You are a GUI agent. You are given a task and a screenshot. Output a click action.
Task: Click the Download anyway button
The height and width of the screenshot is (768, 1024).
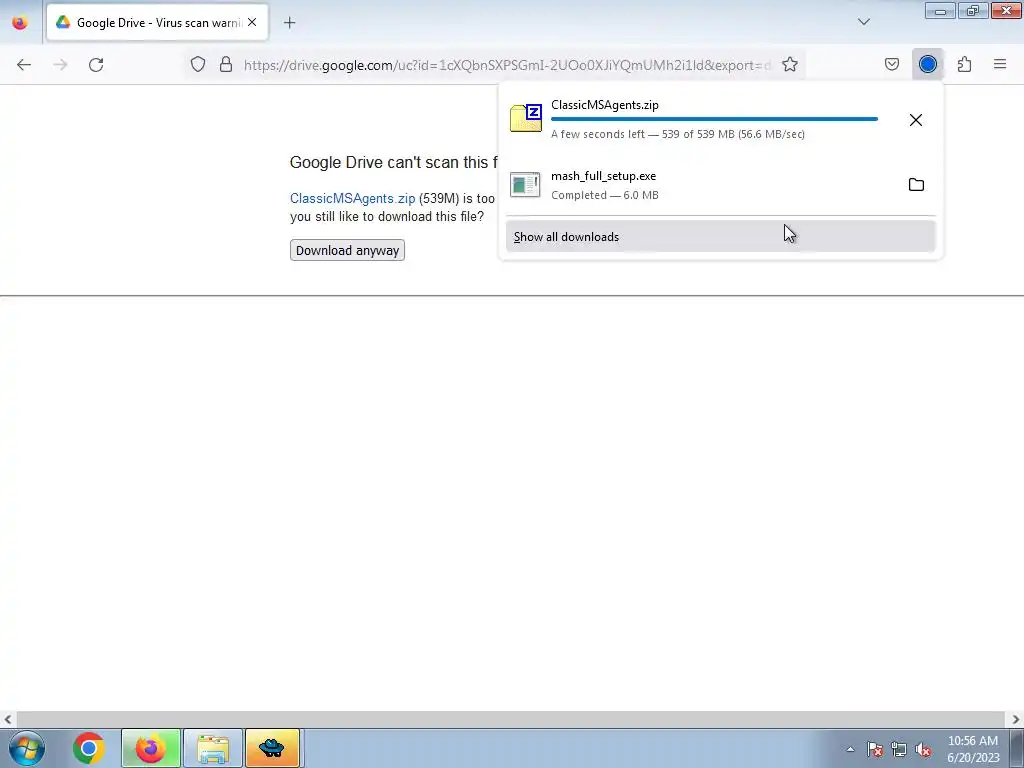347,250
